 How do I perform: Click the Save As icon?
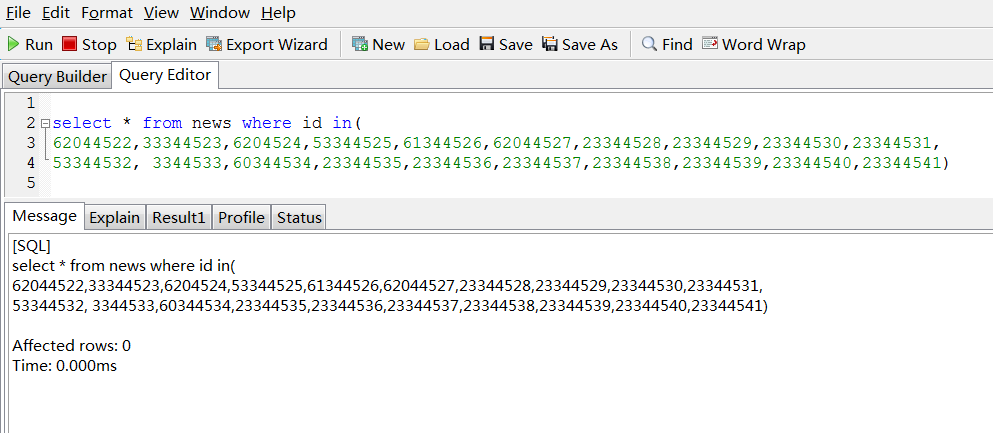(550, 44)
